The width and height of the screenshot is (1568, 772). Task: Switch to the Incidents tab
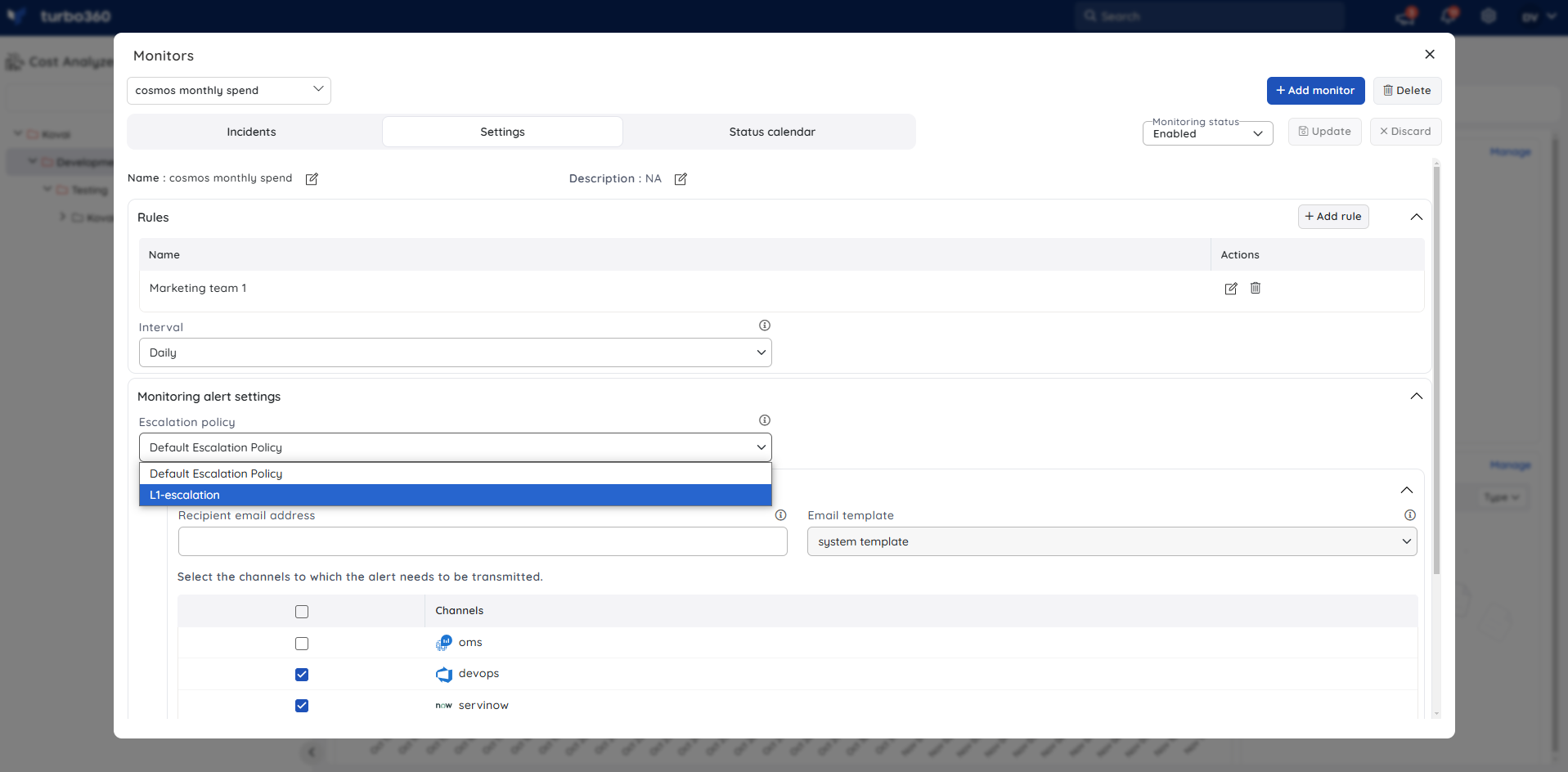pos(252,132)
